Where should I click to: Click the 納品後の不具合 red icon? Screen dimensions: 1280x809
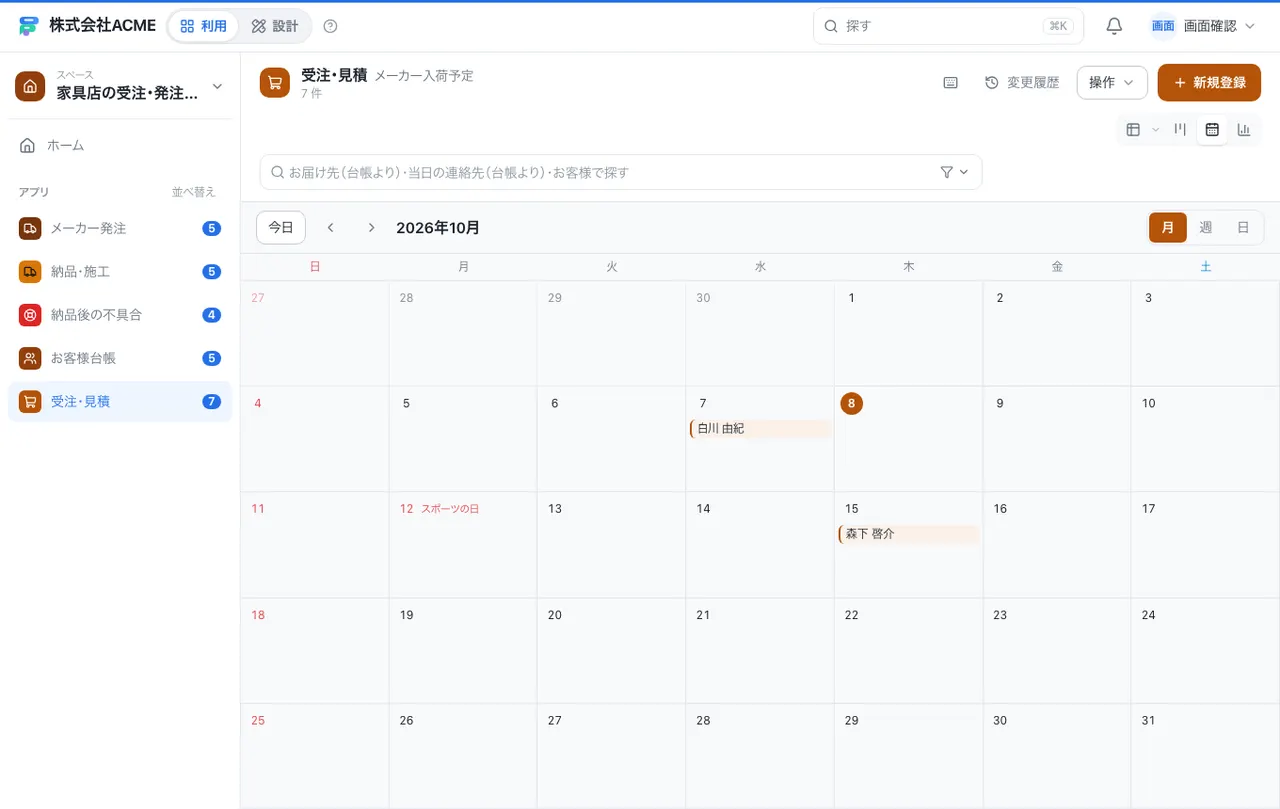pyautogui.click(x=30, y=315)
